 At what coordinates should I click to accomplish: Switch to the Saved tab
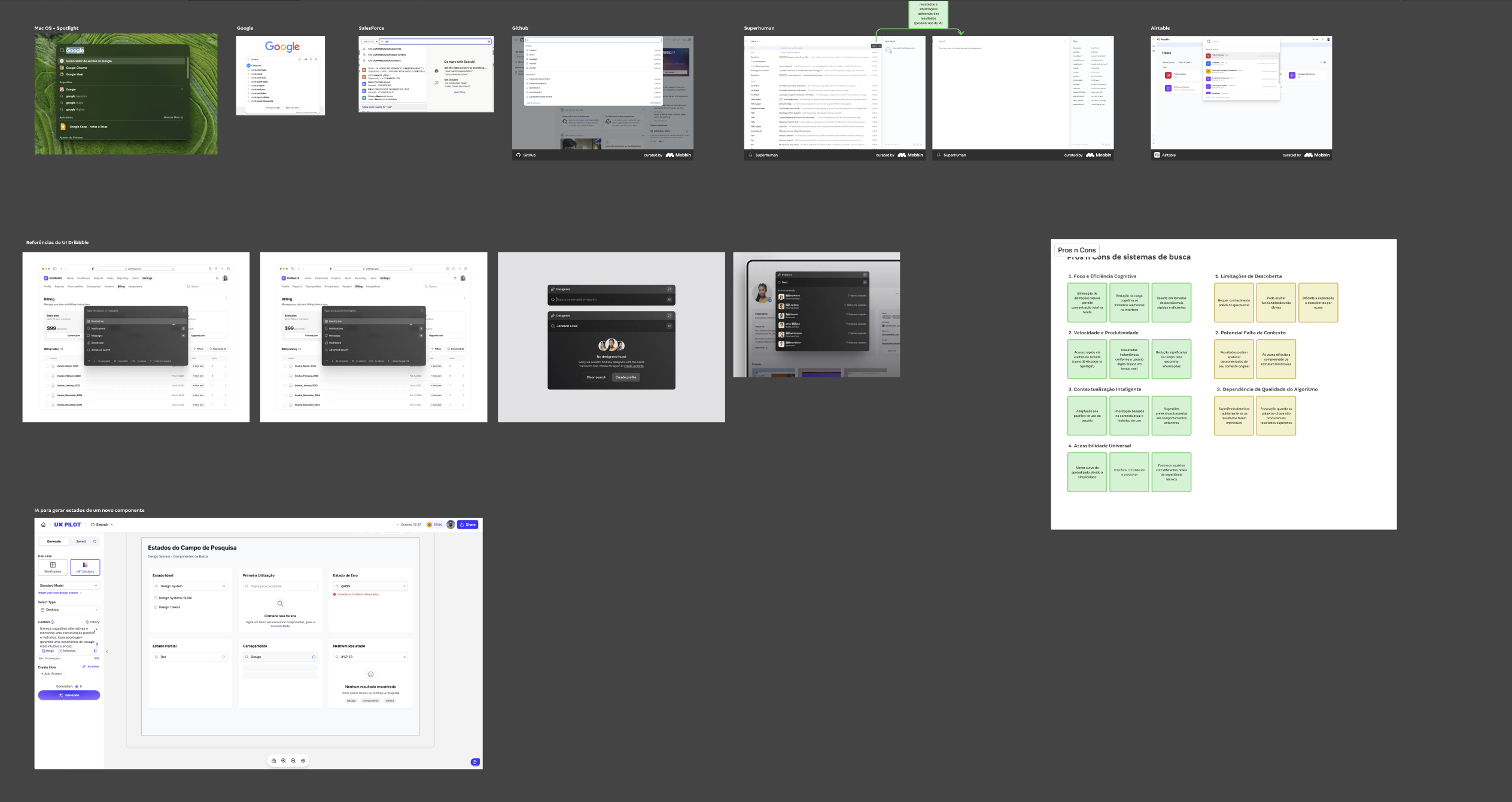(x=81, y=541)
